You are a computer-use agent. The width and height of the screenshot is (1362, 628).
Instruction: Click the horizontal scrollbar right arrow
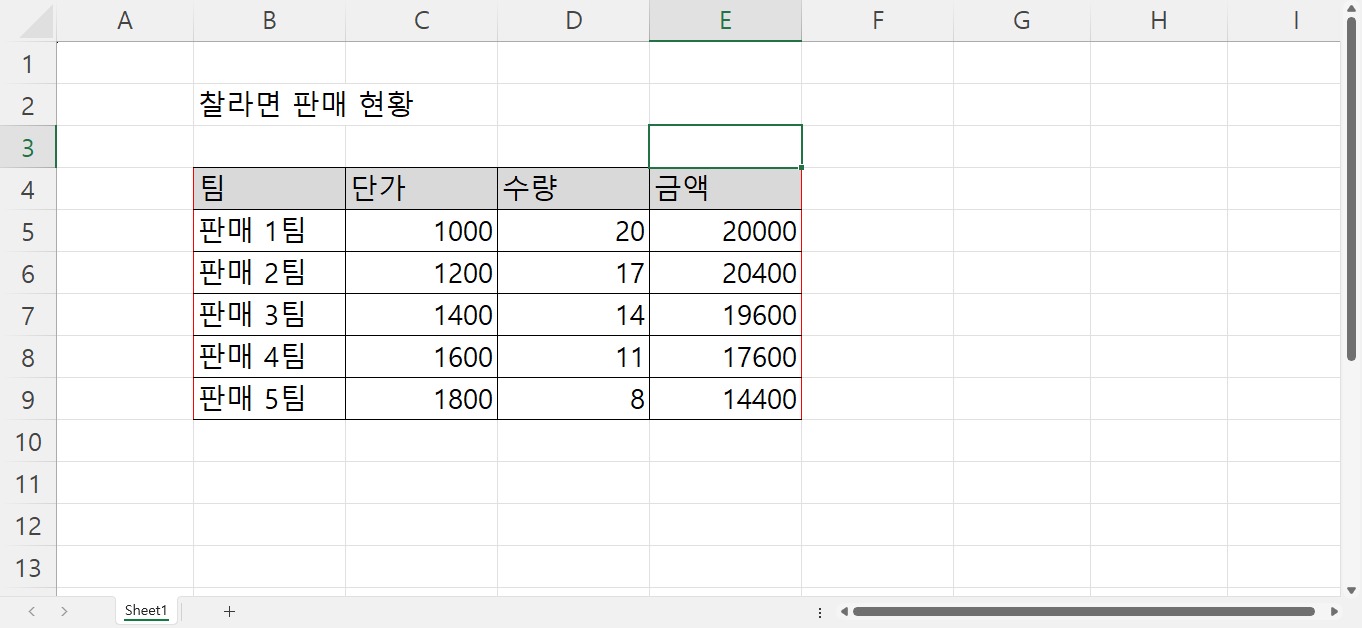[x=1334, y=611]
